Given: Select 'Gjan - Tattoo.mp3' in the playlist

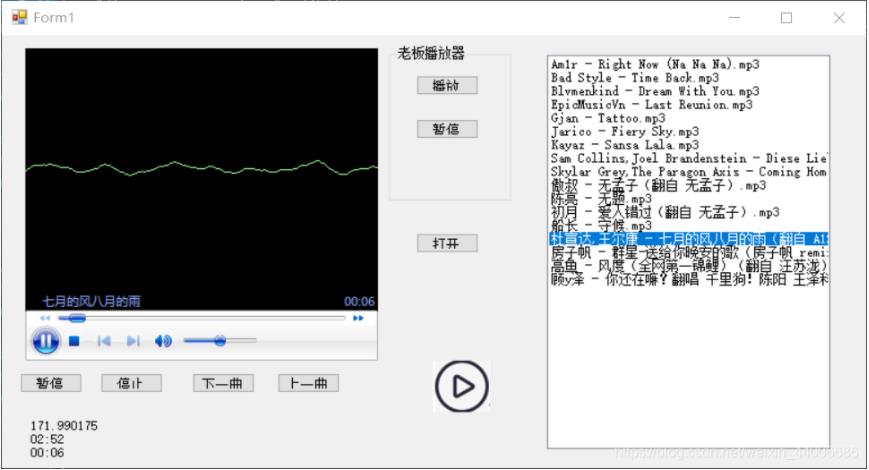Looking at the screenshot, I should click(607, 118).
